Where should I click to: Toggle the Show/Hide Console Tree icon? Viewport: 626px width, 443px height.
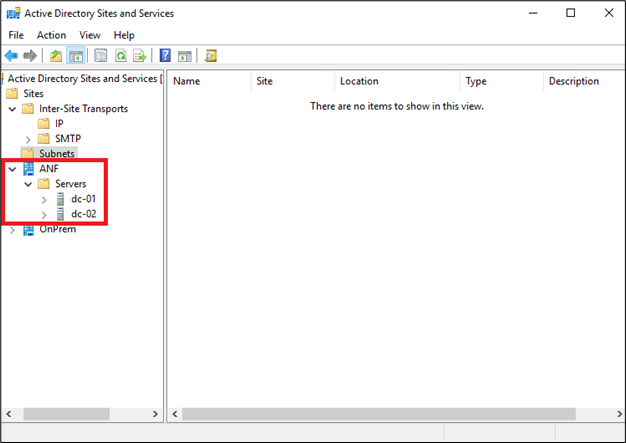[76, 55]
